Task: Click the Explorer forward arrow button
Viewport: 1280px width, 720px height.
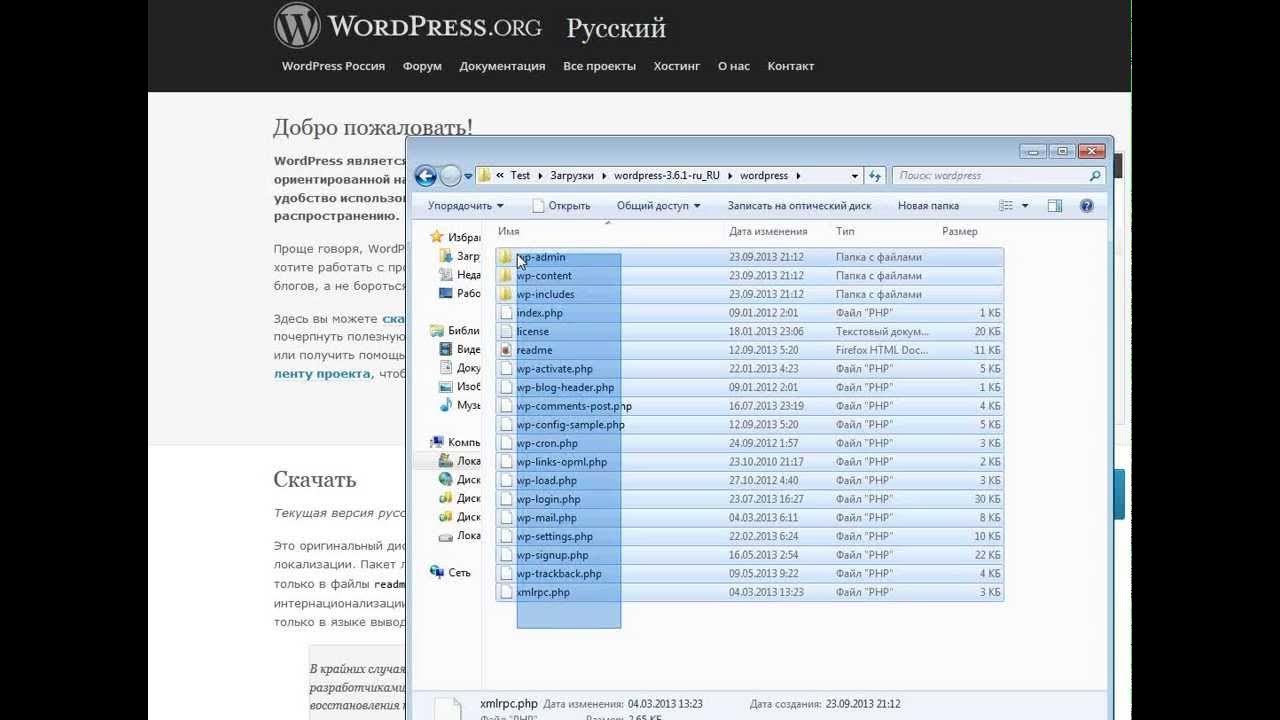Action: coord(451,176)
